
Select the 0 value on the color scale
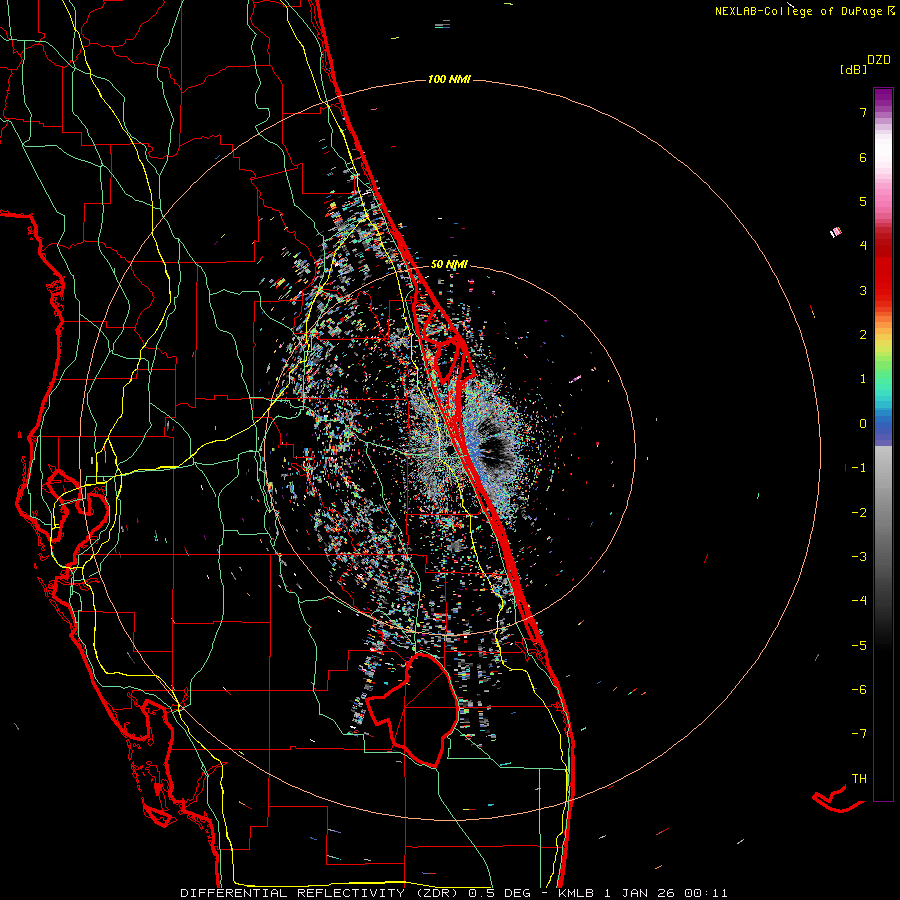tap(863, 424)
